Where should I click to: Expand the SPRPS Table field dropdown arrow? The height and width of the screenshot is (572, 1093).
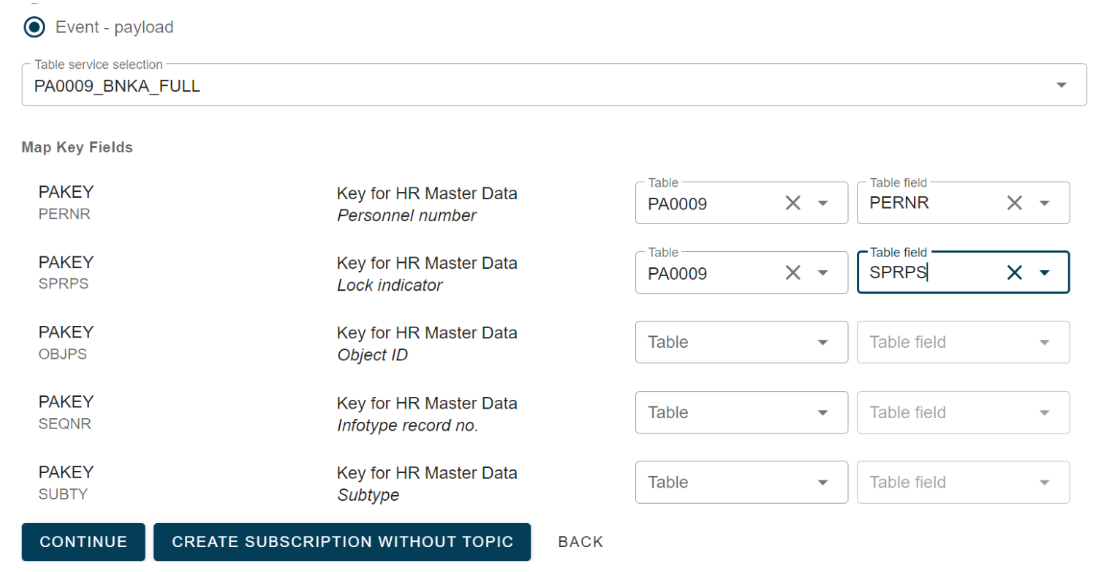(x=1044, y=273)
